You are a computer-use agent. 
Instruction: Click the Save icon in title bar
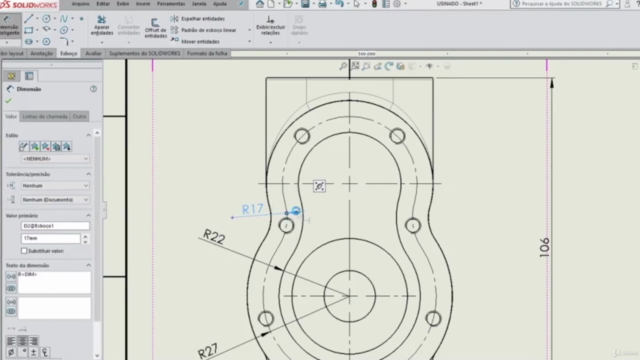pyautogui.click(x=305, y=4)
